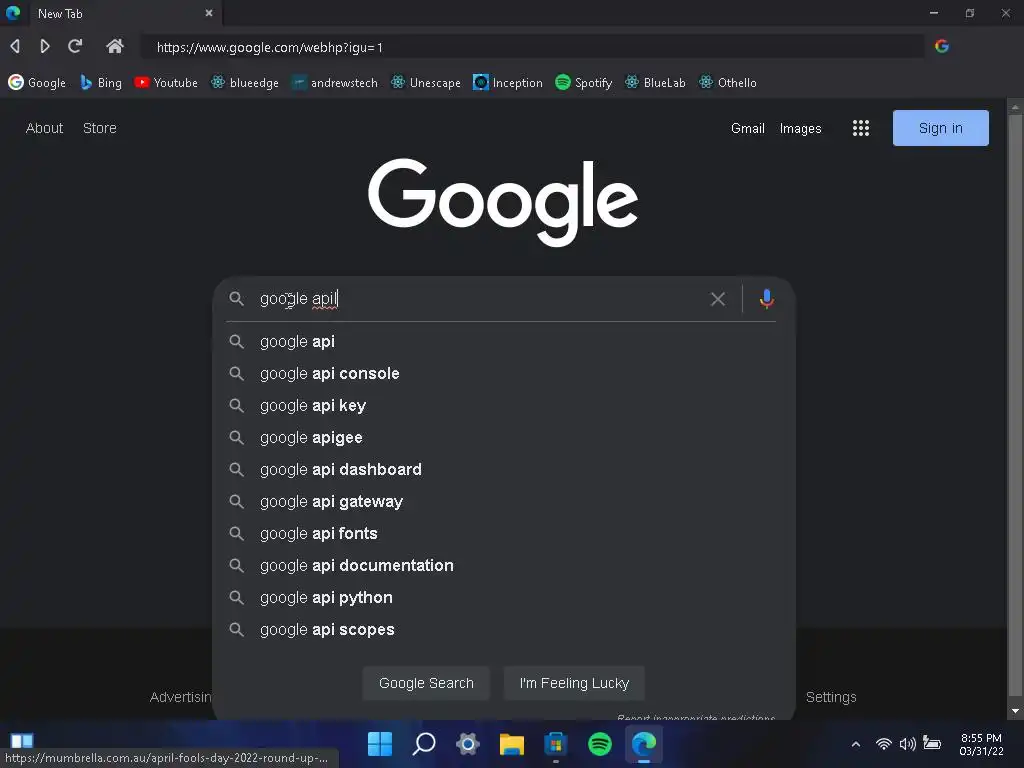This screenshot has width=1024, height=768.
Task: Open the Store link
Action: 100,128
